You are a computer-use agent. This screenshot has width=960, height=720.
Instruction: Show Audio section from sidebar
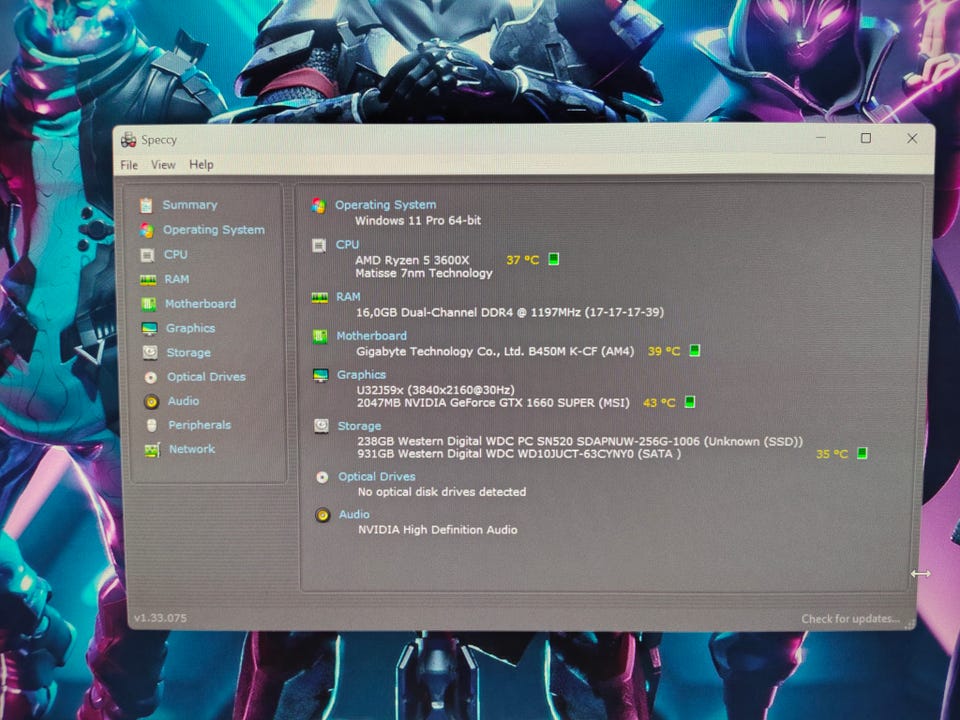coord(184,401)
